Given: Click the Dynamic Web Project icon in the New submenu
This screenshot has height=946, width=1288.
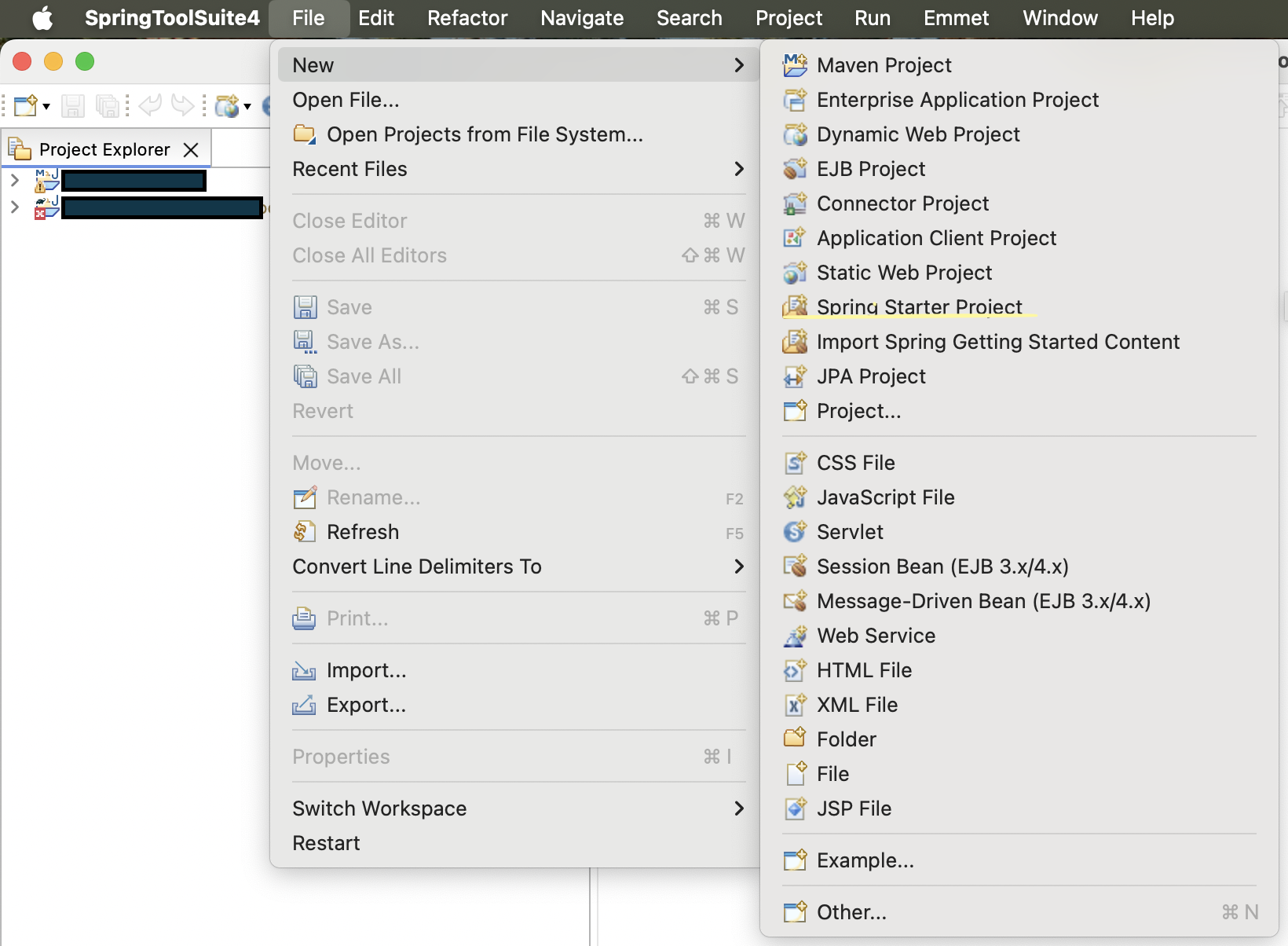Looking at the screenshot, I should point(795,134).
